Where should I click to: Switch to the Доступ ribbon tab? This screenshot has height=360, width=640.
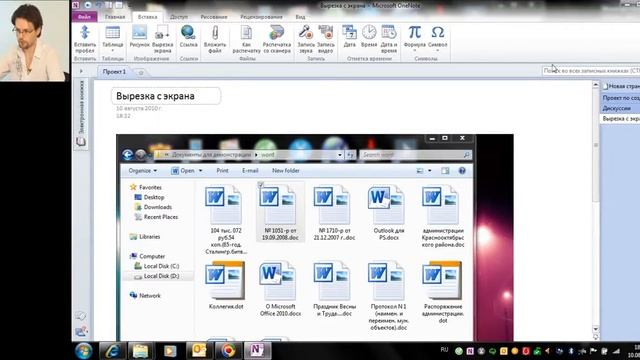click(x=179, y=17)
